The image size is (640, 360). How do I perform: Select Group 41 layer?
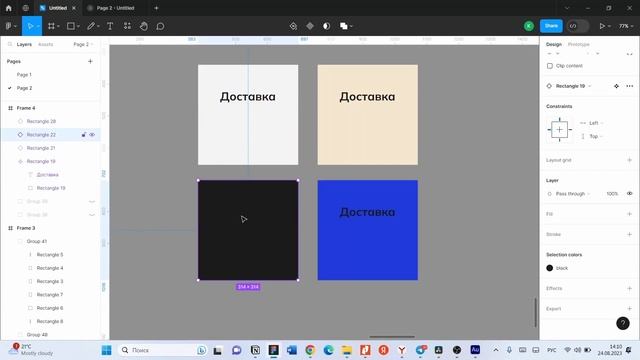pyautogui.click(x=37, y=241)
